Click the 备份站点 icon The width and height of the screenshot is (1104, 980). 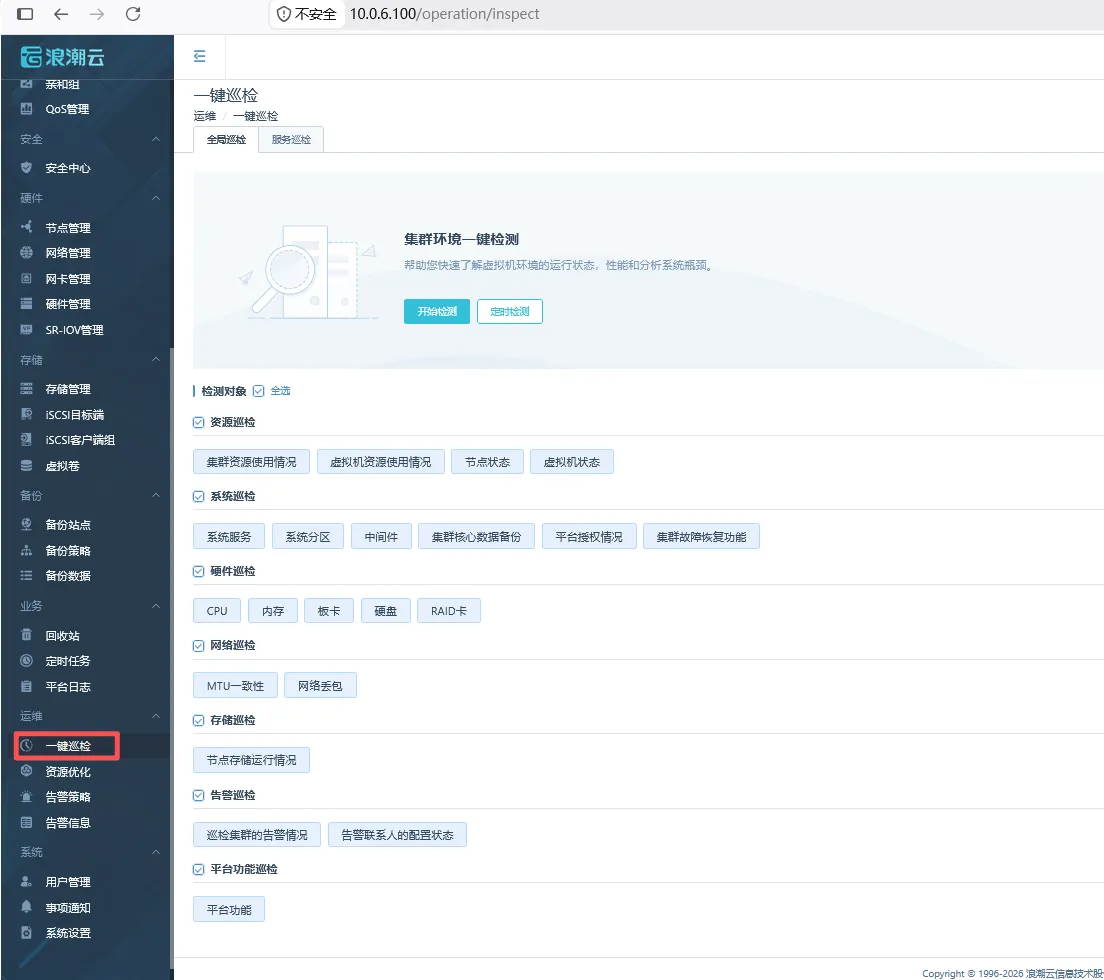[x=26, y=524]
